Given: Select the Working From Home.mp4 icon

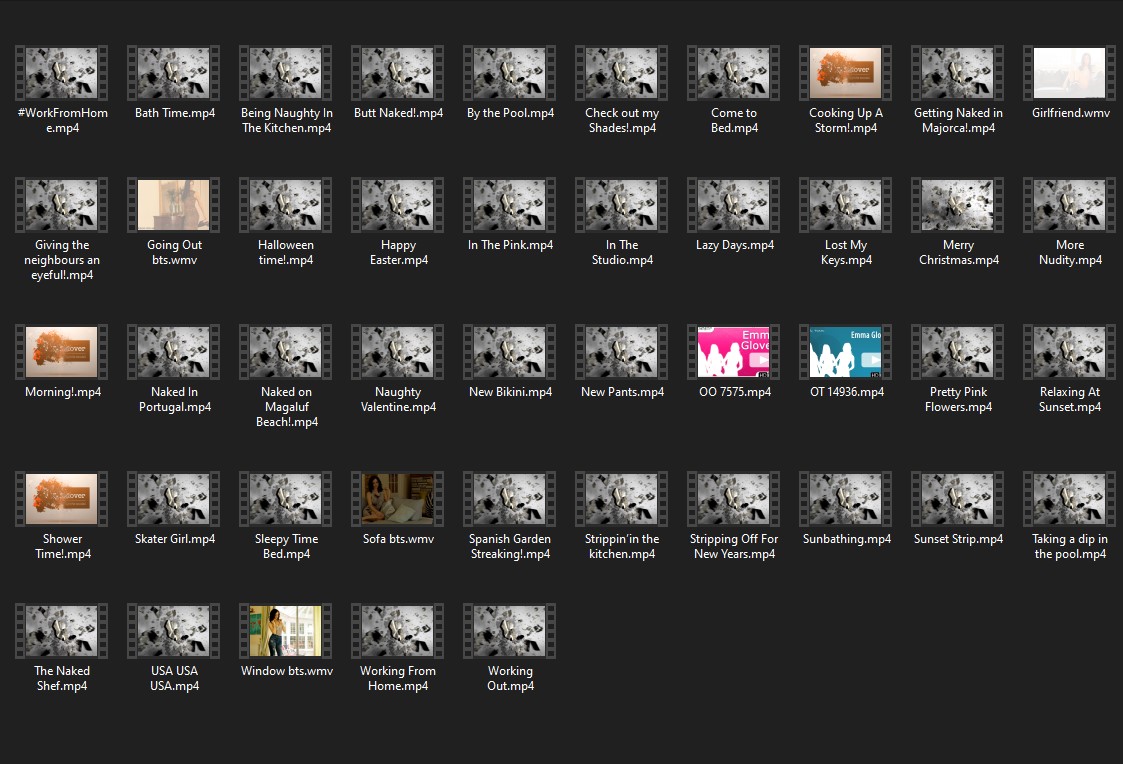Looking at the screenshot, I should click(x=397, y=631).
